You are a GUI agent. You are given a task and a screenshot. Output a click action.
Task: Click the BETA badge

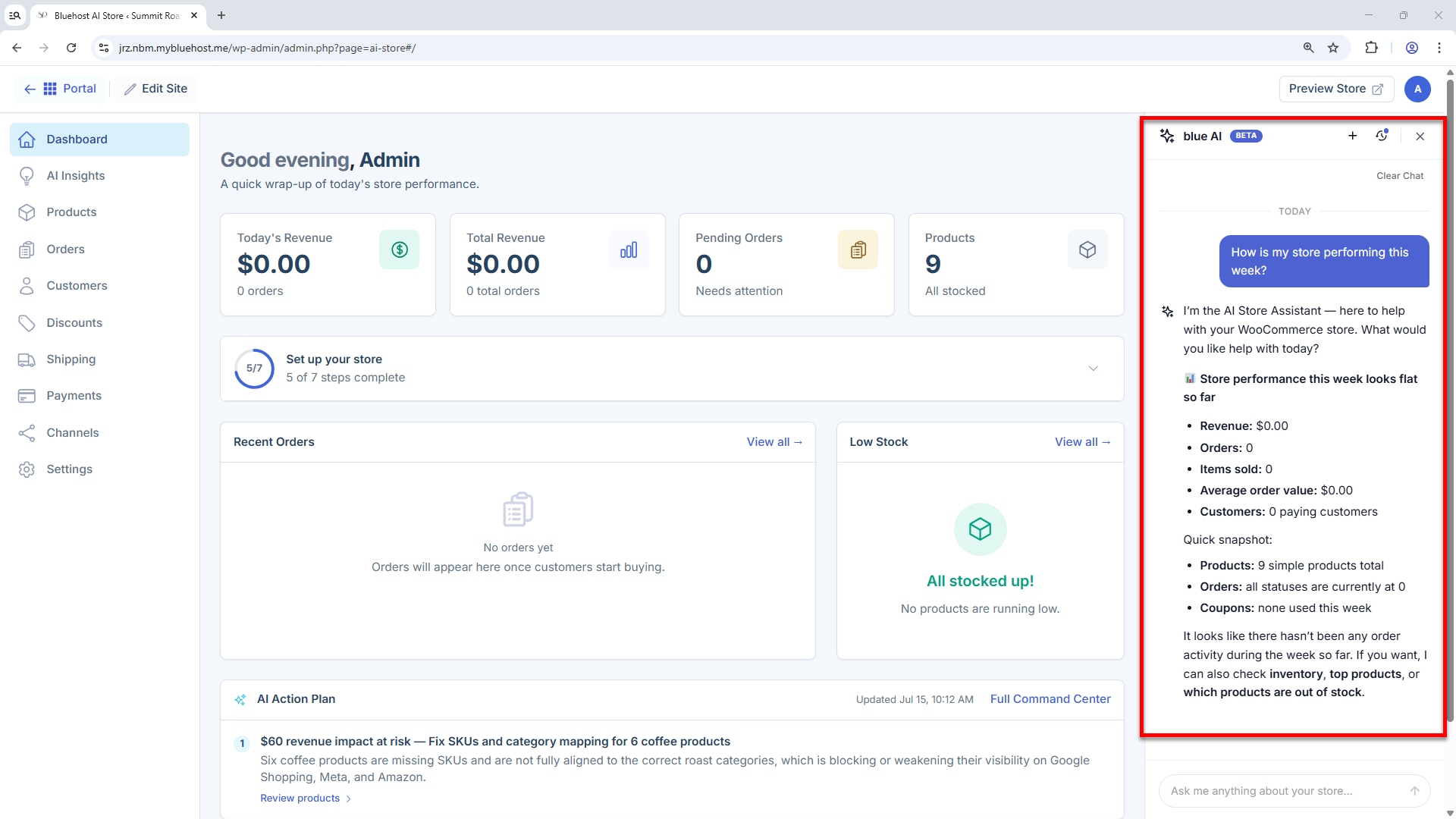tap(1246, 136)
